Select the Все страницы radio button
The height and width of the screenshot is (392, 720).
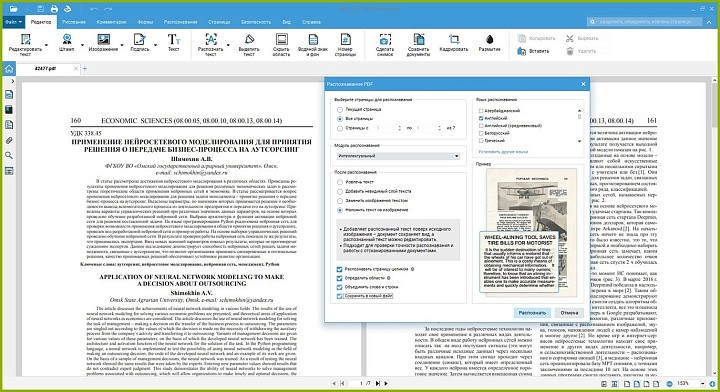[340, 119]
